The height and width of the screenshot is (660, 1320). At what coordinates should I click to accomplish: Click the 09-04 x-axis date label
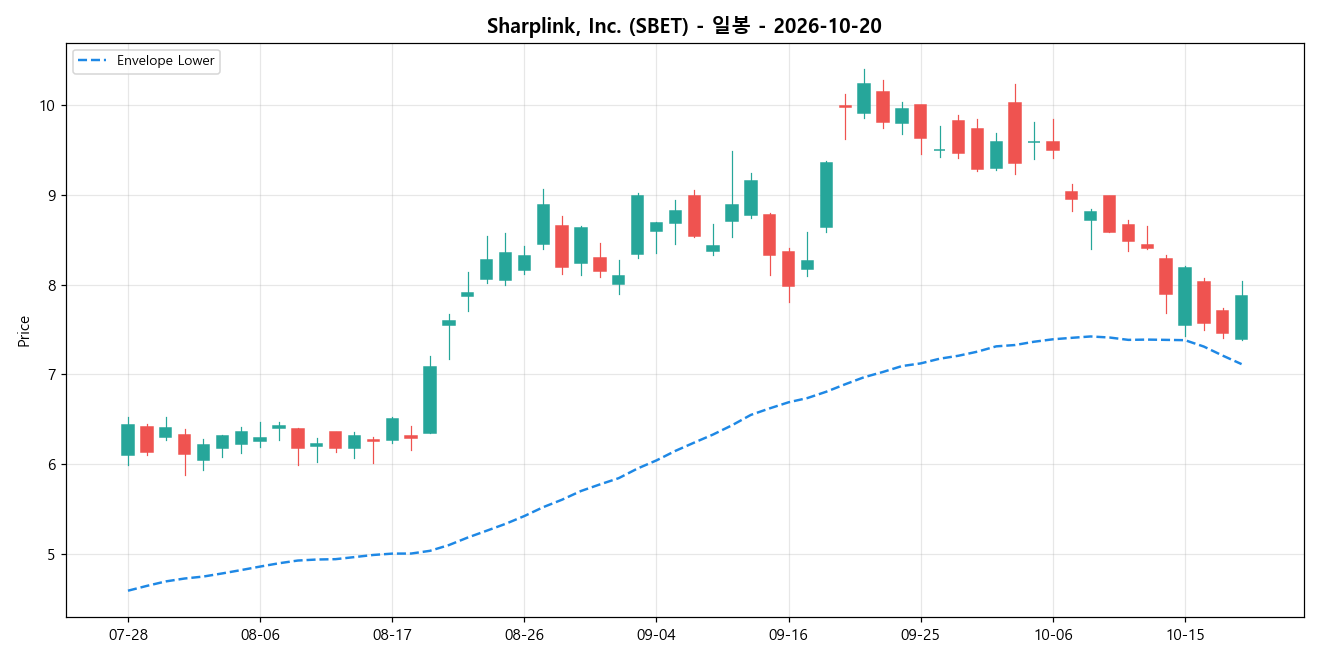(656, 635)
